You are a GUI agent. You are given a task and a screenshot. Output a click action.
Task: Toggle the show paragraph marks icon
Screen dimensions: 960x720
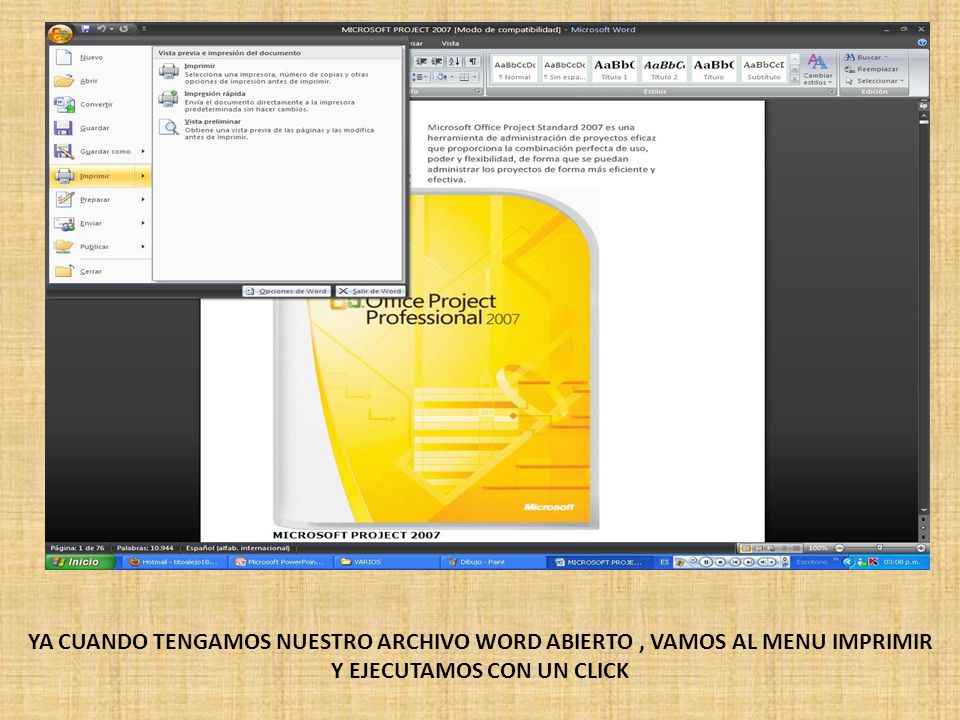473,61
